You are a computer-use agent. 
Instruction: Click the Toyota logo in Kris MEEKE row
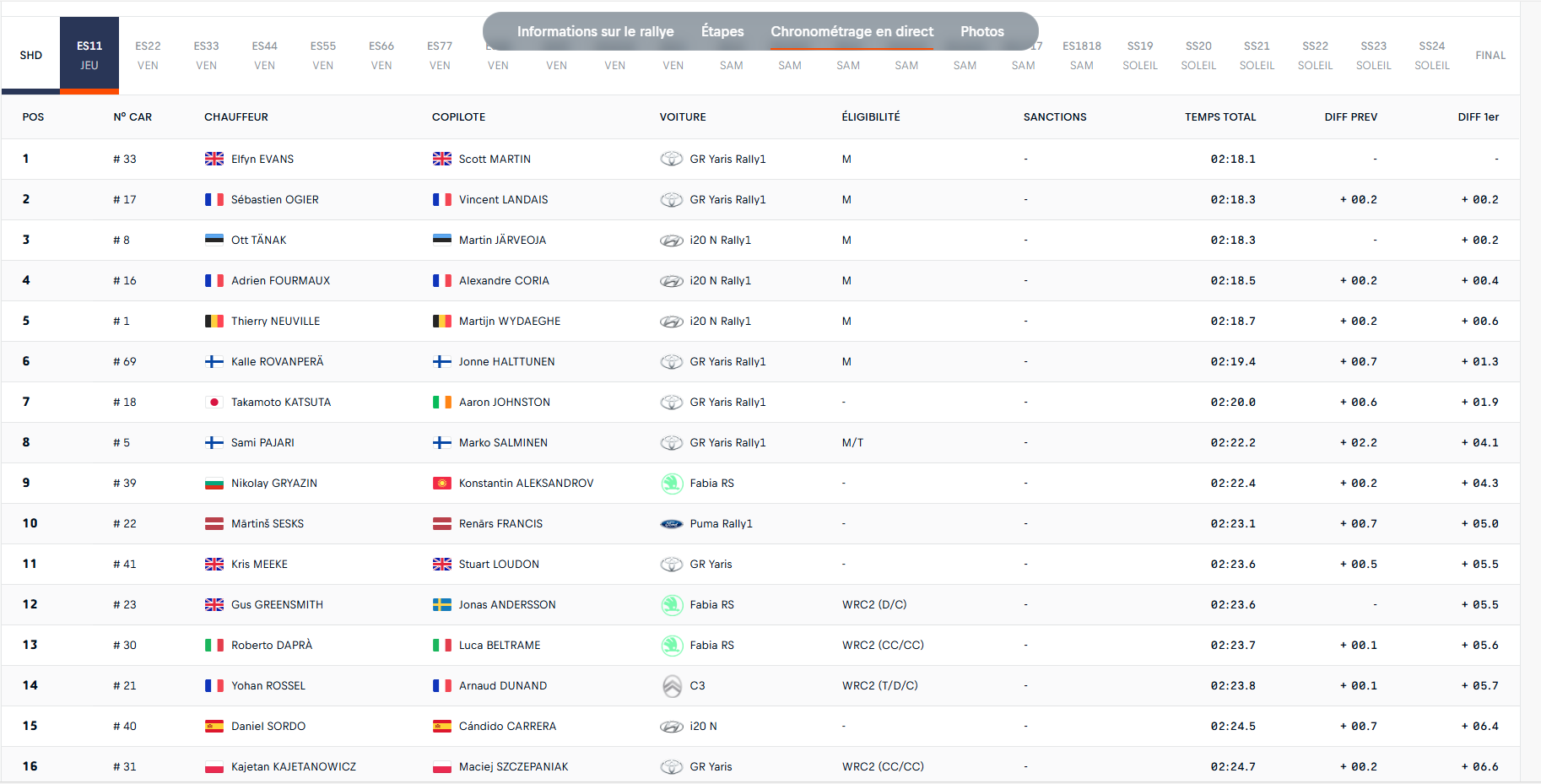672,564
